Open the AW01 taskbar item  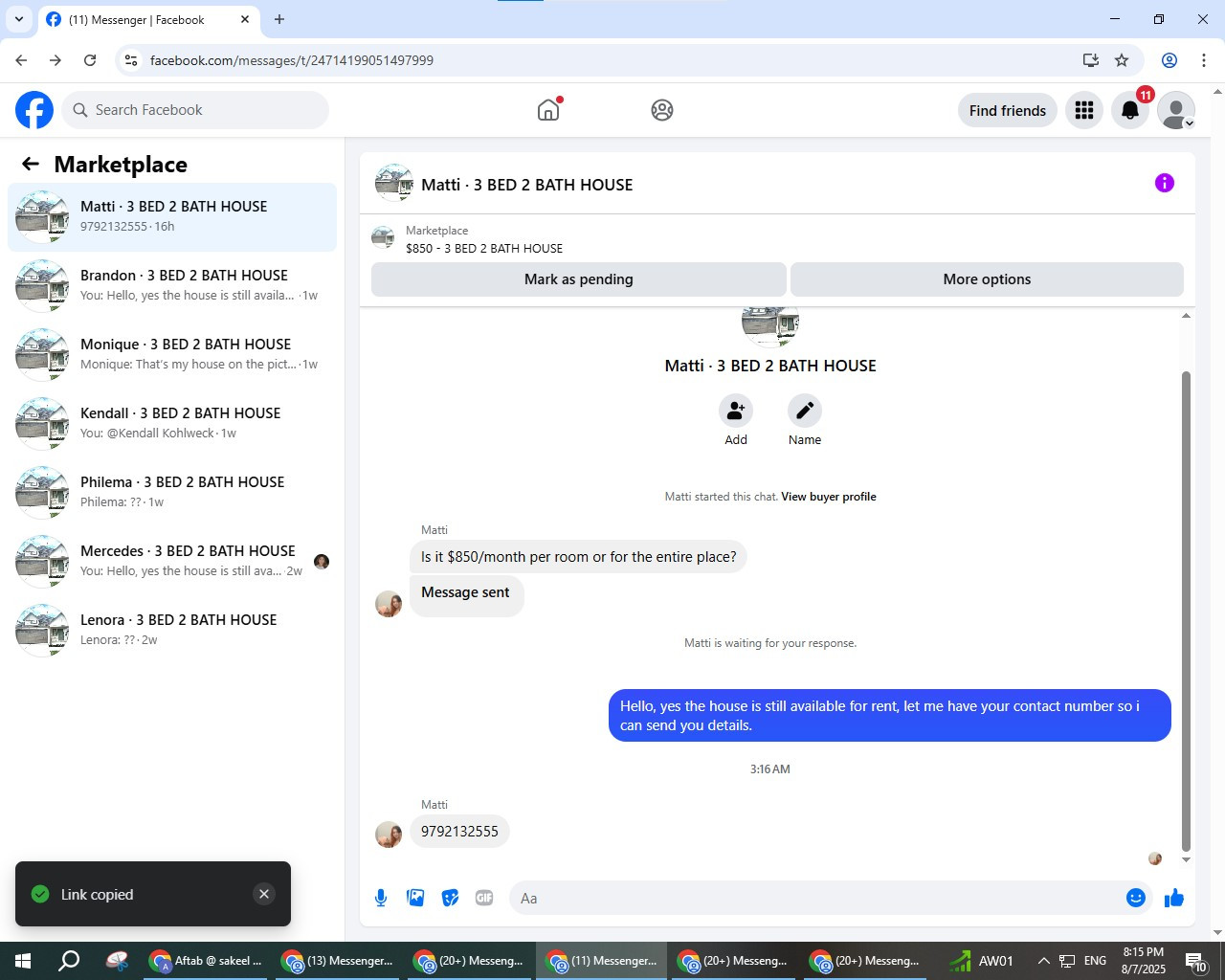pyautogui.click(x=981, y=961)
